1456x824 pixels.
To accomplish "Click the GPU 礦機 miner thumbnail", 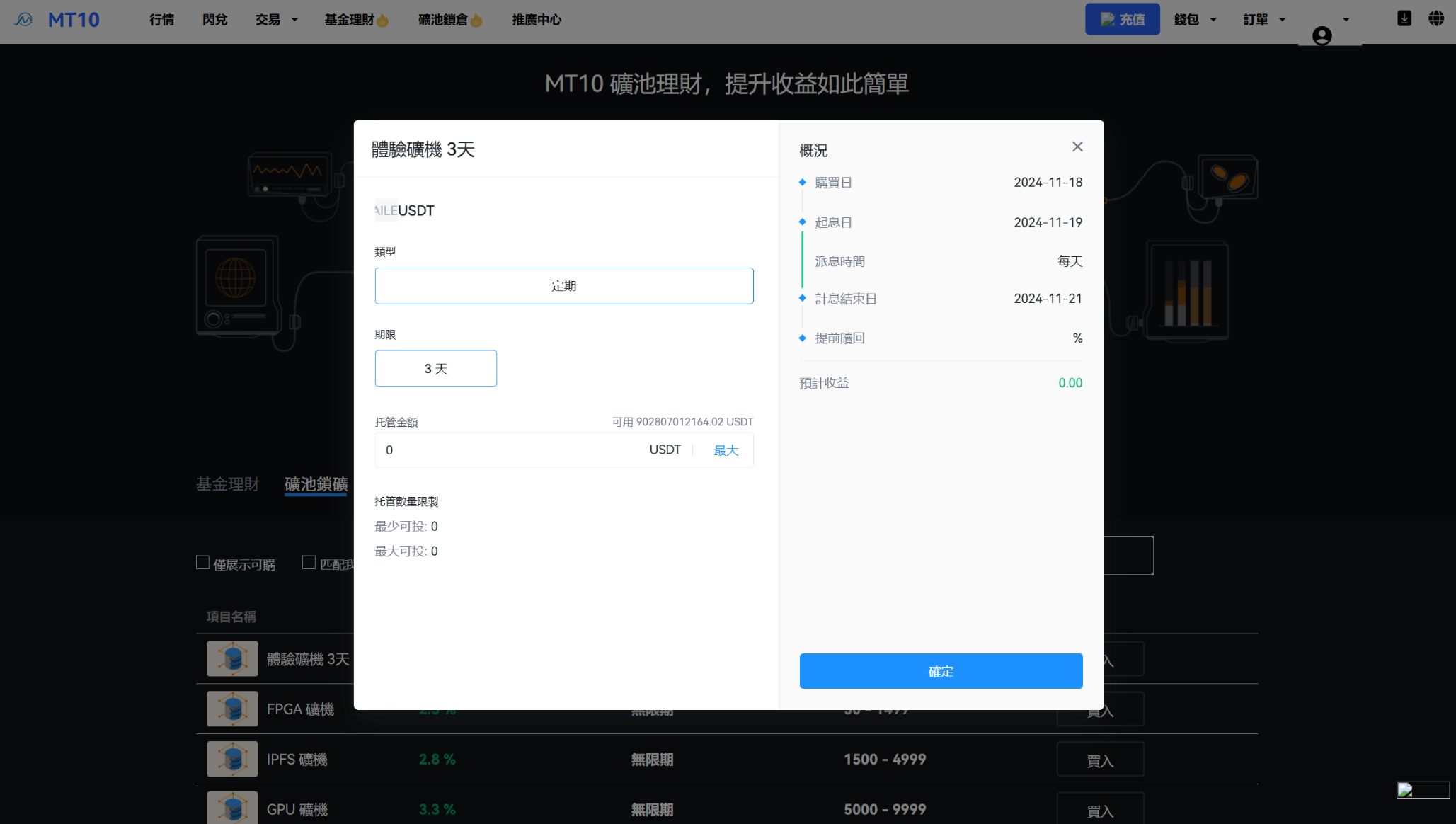I will point(232,808).
